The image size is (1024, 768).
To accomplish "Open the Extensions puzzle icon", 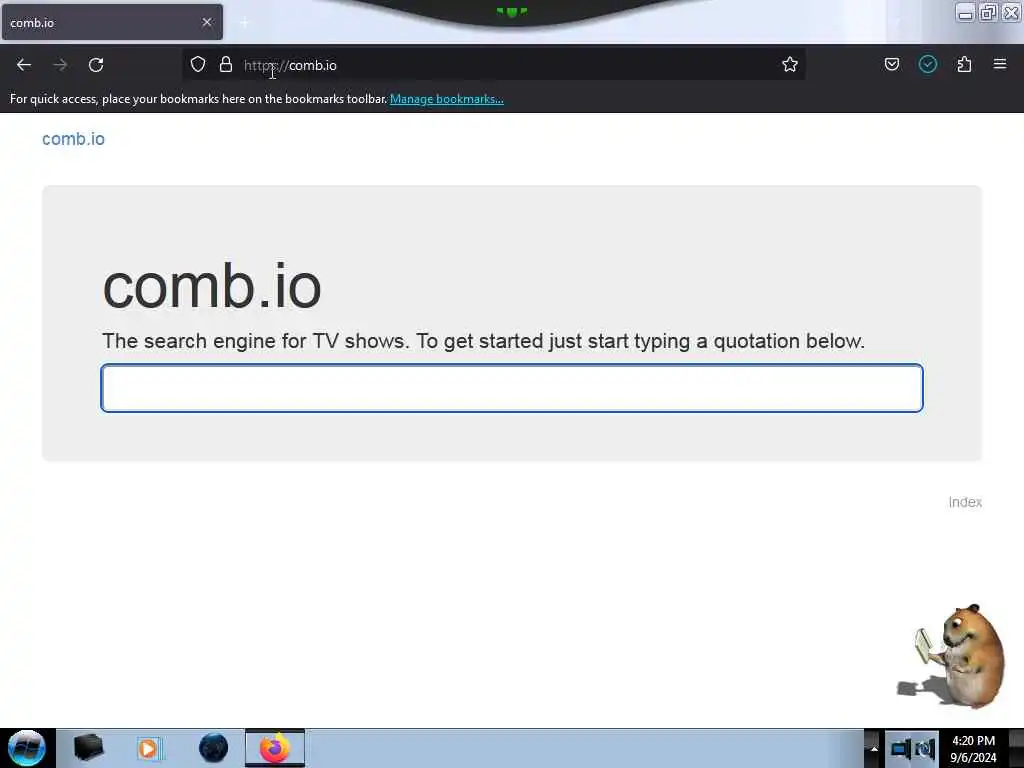I will click(x=964, y=64).
